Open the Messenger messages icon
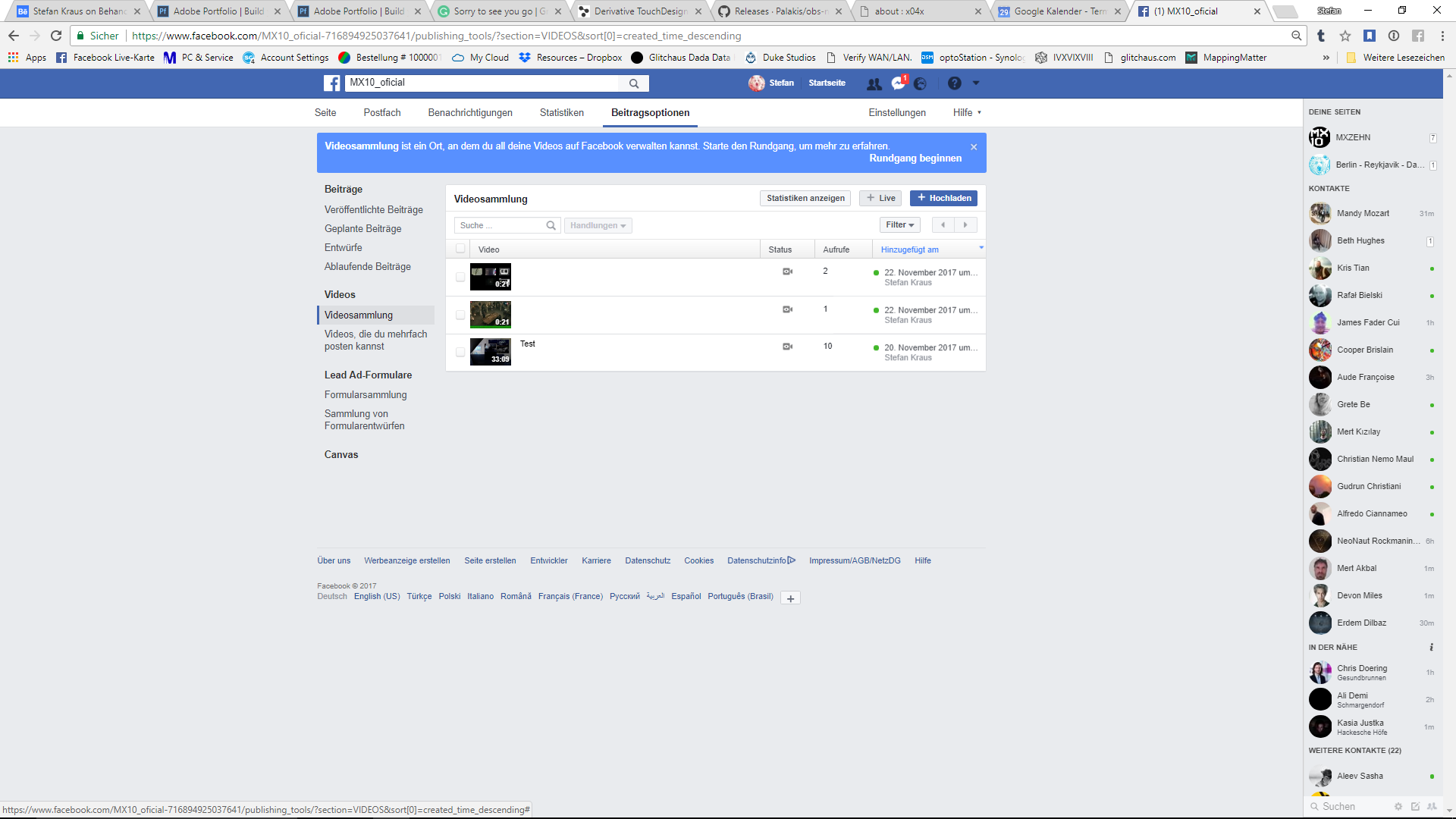This screenshot has height=819, width=1456. point(898,83)
